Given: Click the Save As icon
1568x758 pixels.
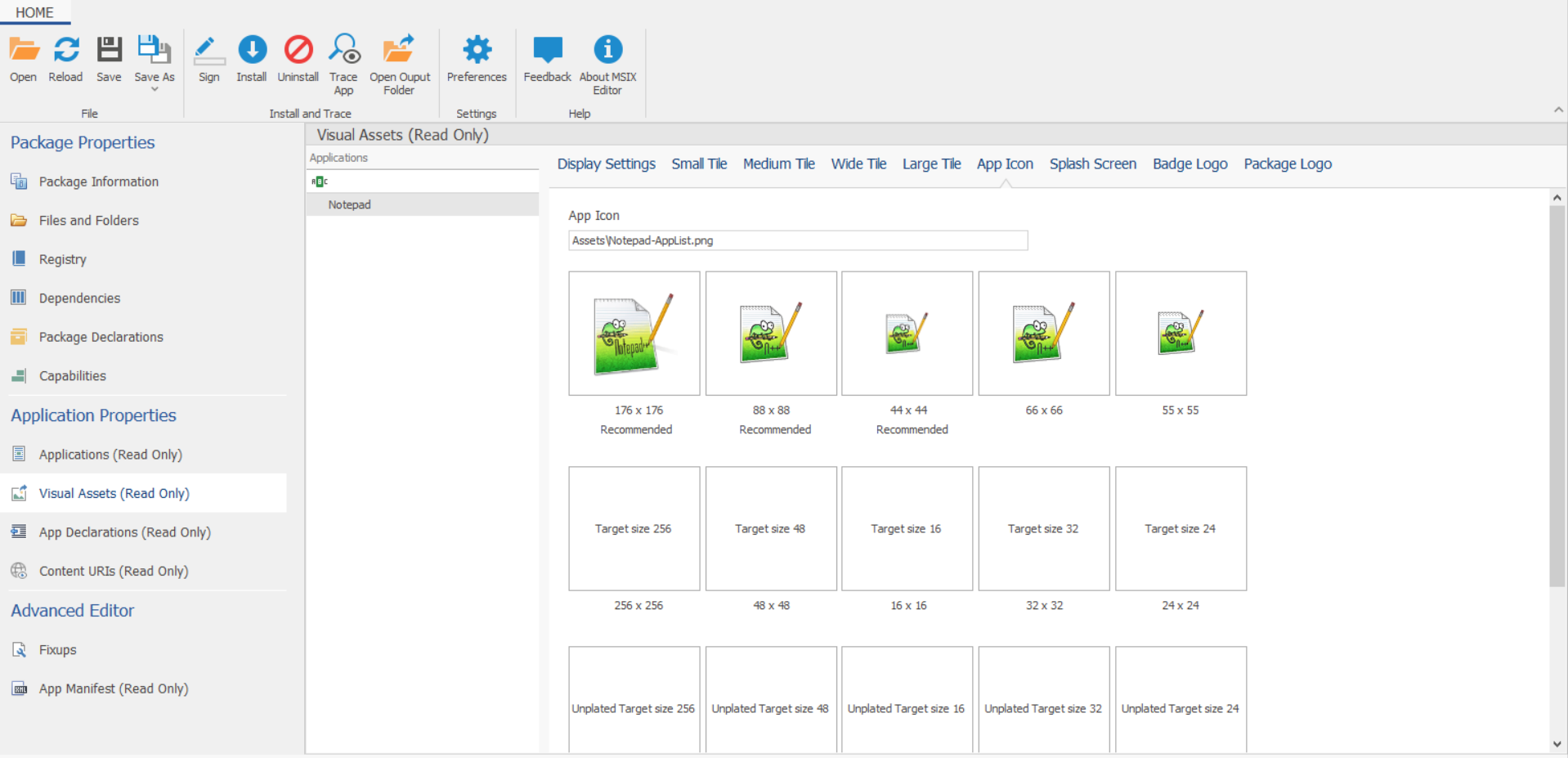Looking at the screenshot, I should 154,49.
